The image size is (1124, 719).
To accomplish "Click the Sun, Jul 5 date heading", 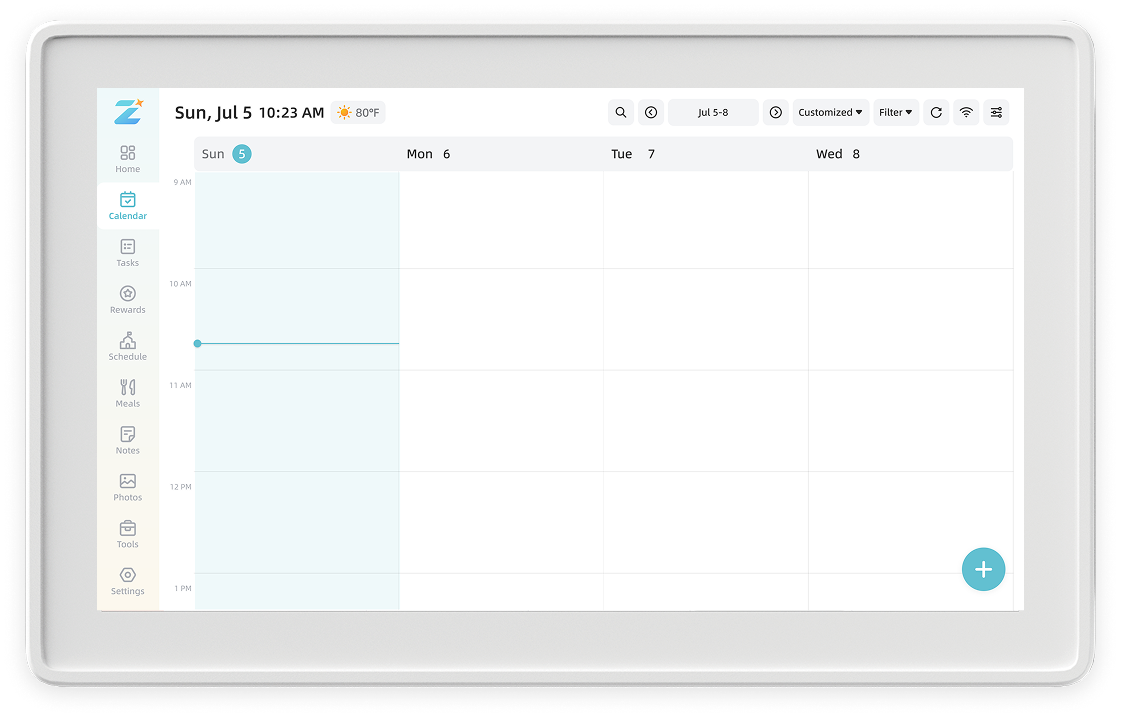I will (x=214, y=113).
